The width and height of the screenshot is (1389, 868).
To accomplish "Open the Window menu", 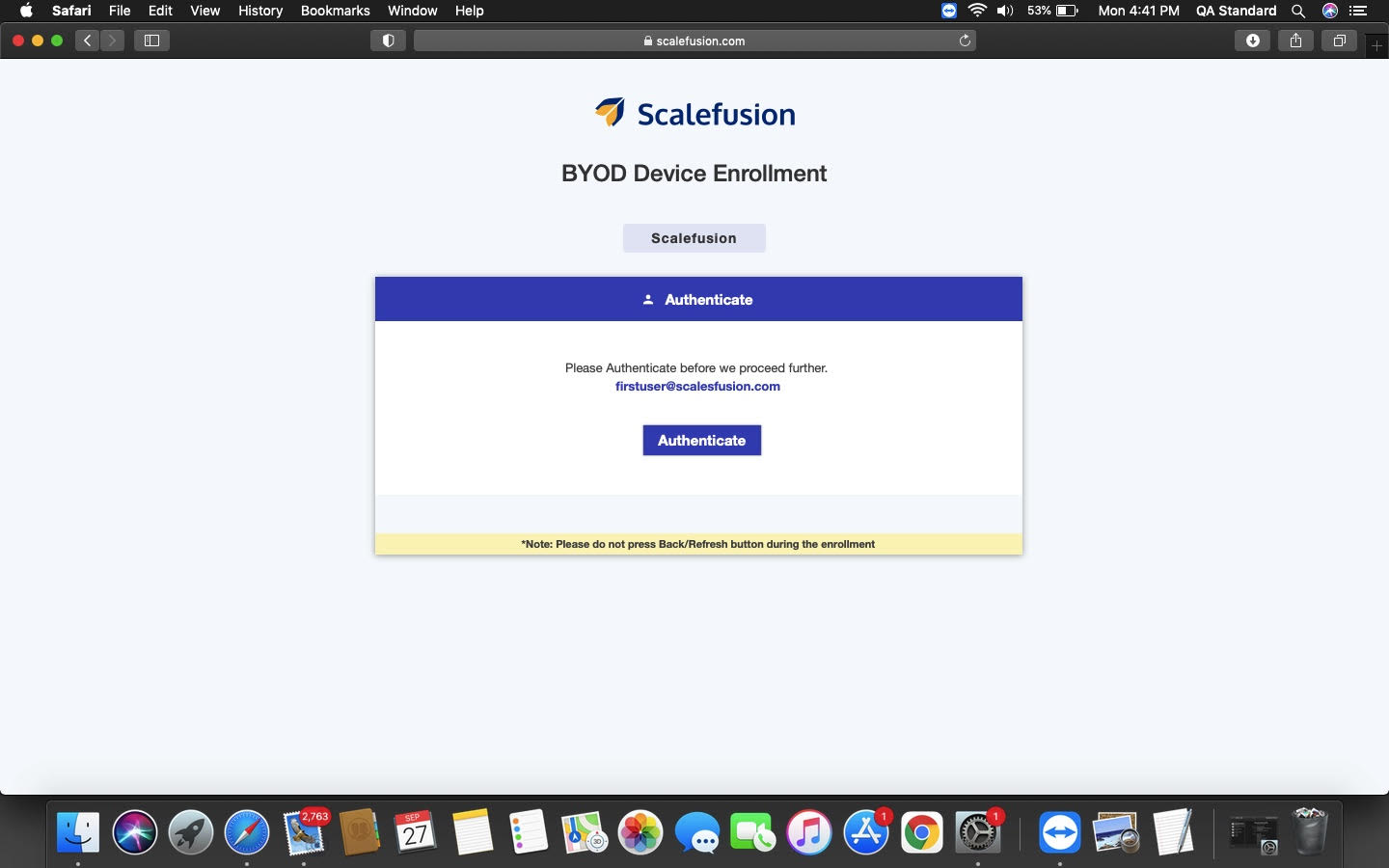I will tap(412, 11).
